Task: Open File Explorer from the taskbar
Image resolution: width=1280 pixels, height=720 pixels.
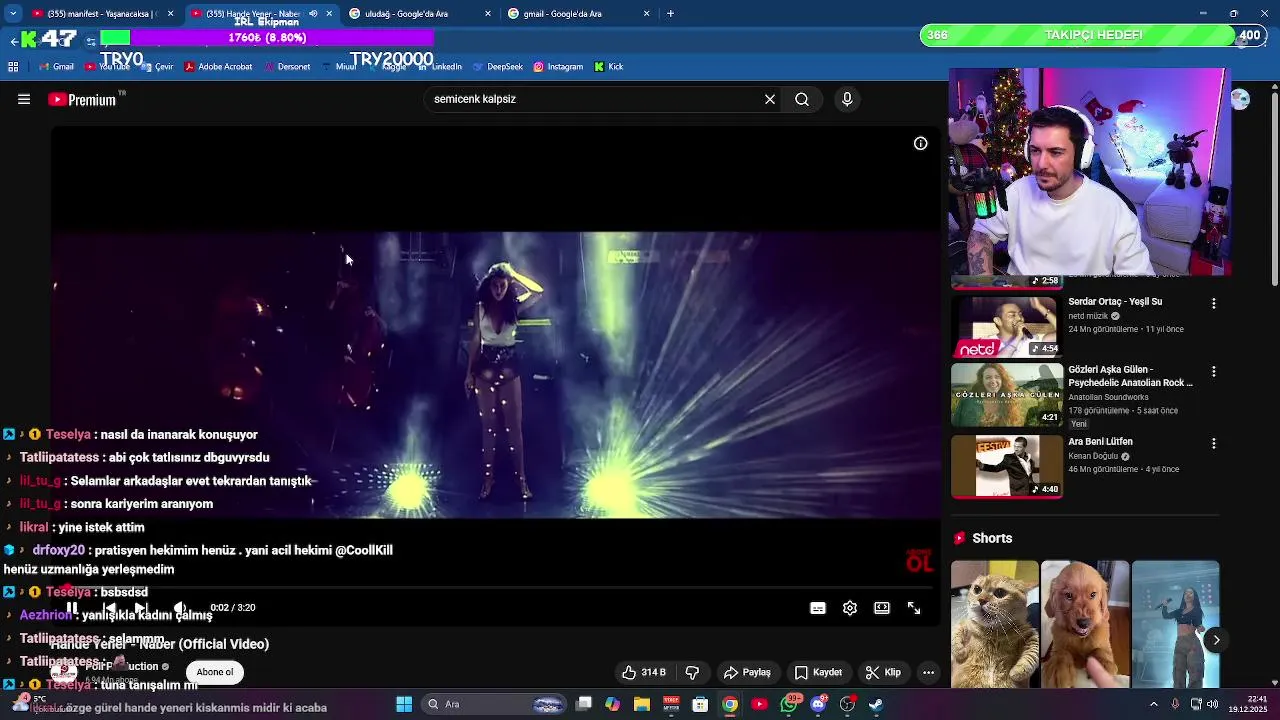Action: pyautogui.click(x=642, y=704)
